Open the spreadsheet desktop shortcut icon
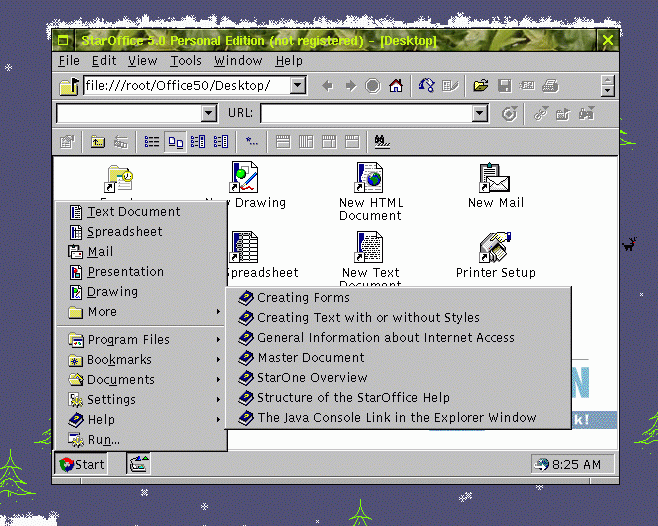 [x=244, y=247]
